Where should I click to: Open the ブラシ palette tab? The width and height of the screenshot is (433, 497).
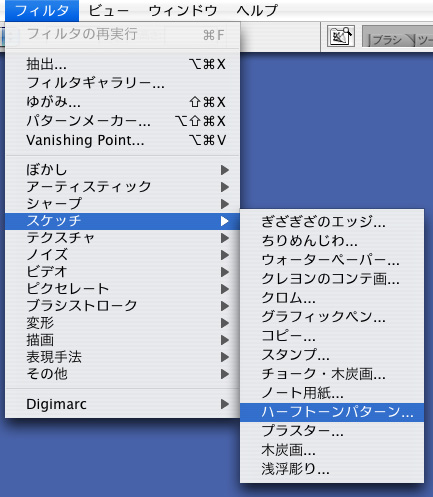coord(388,40)
